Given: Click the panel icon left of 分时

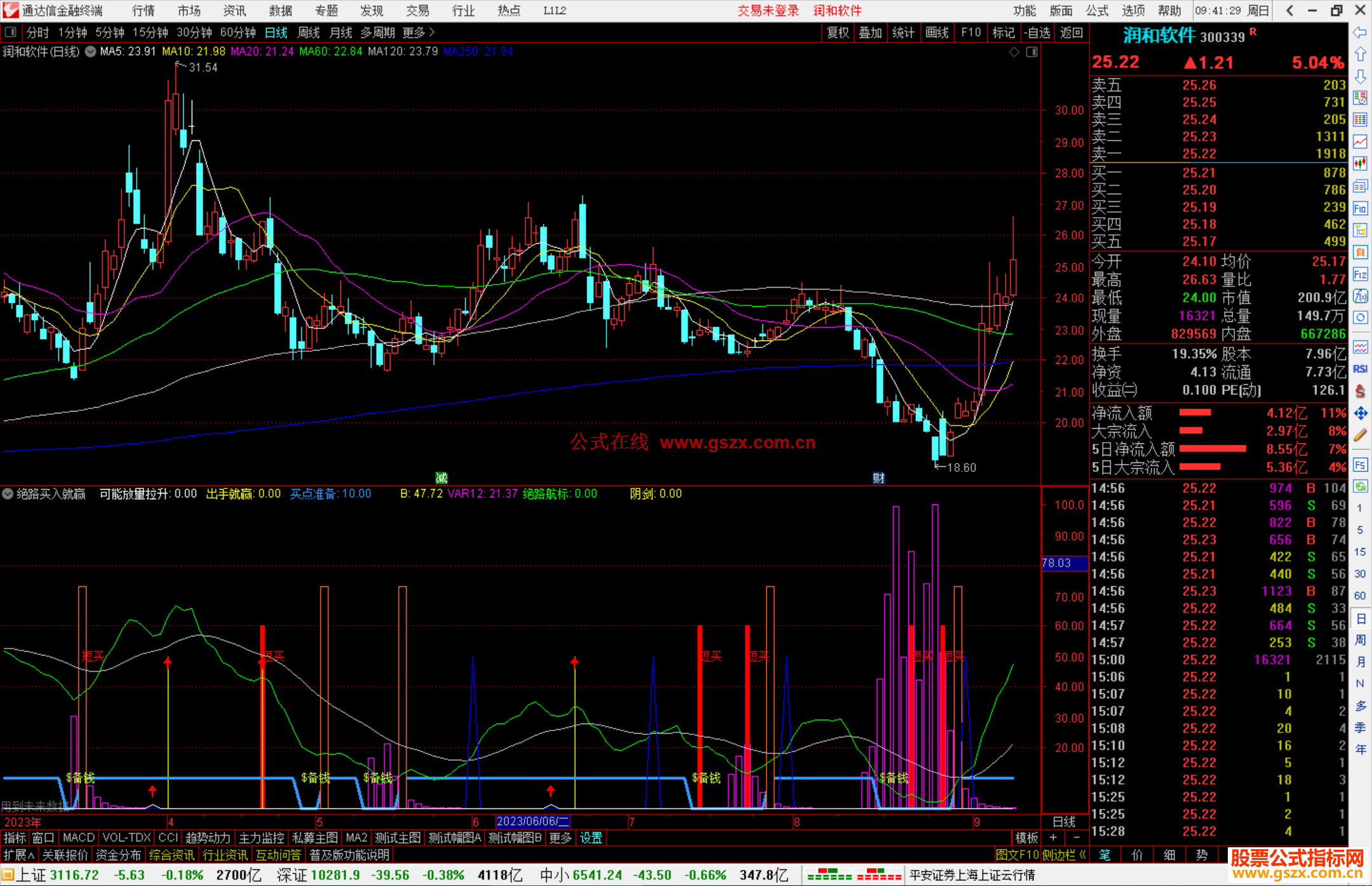Looking at the screenshot, I should tap(11, 32).
